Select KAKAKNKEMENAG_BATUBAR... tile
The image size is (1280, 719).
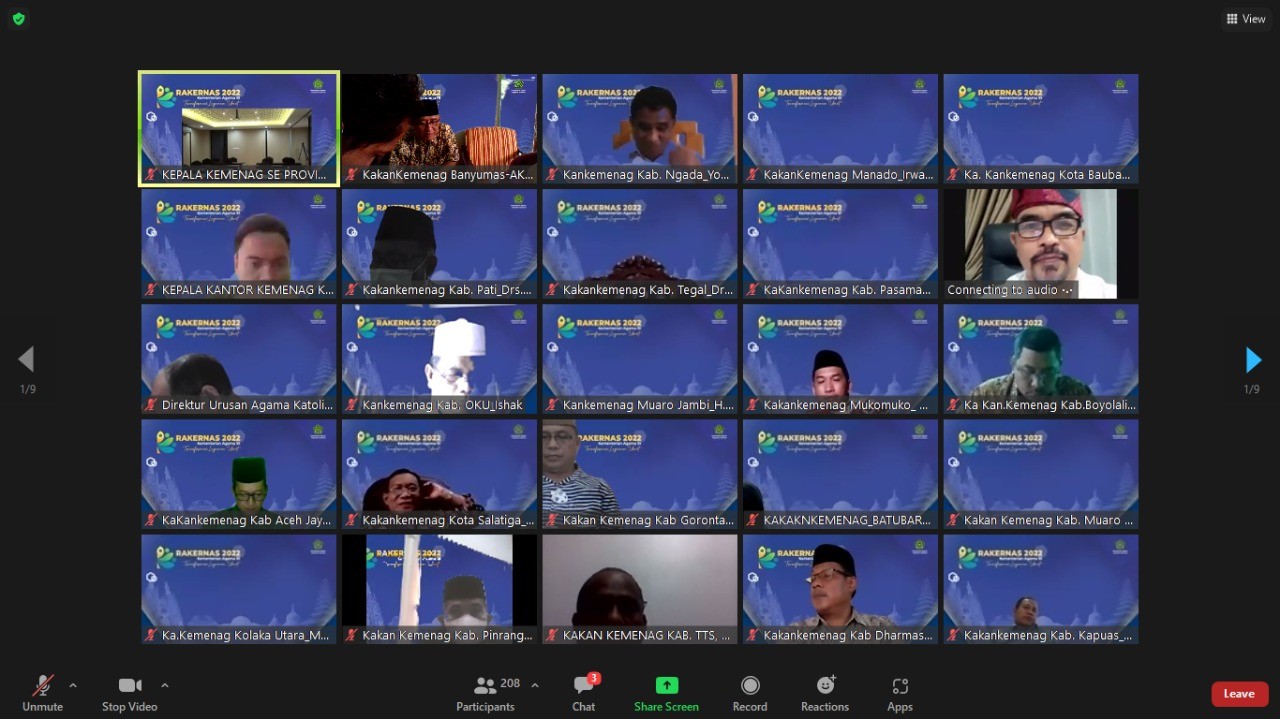841,474
